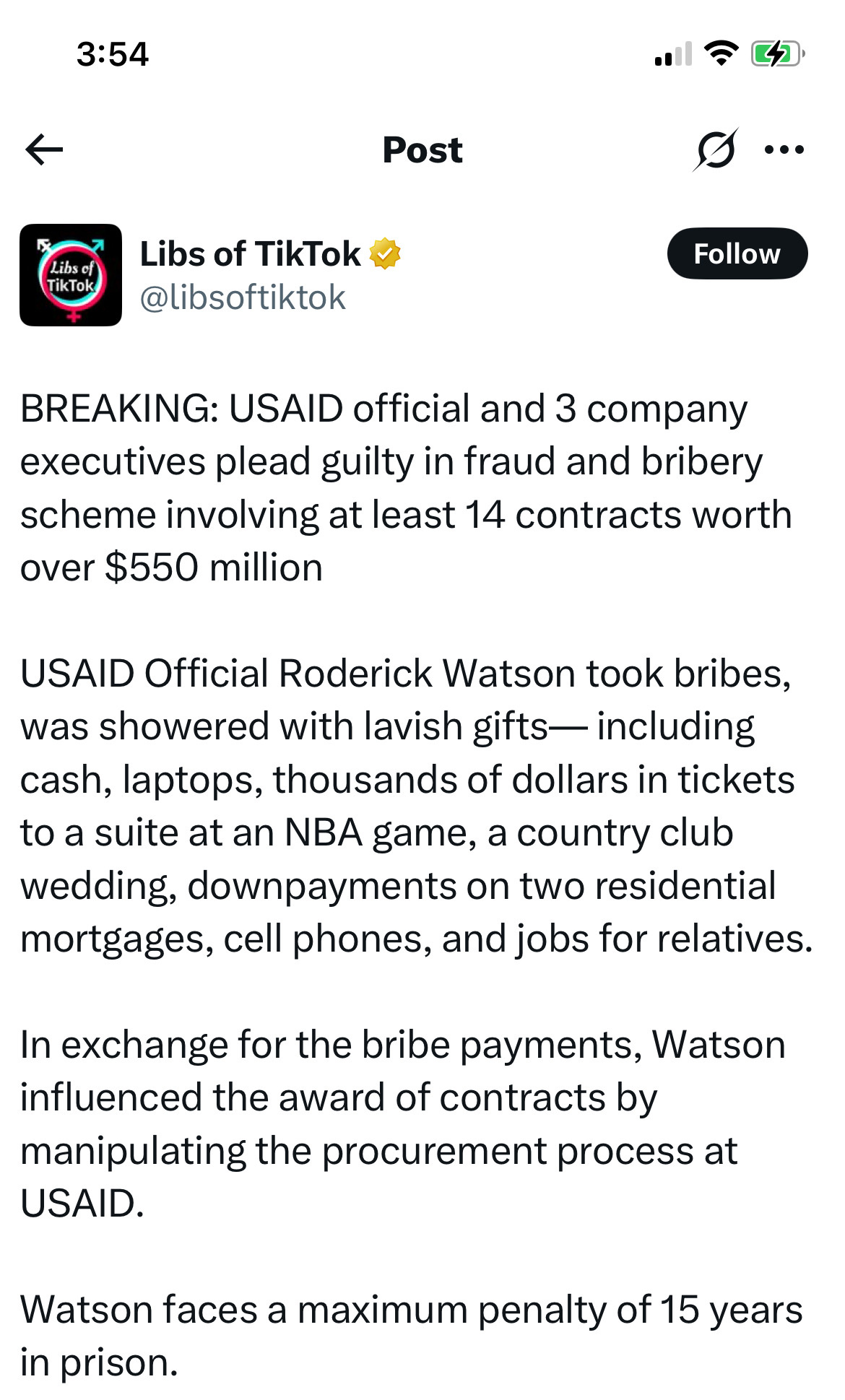This screenshot has height=1400, width=845.
Task: Tap the Libs of TikTok display name
Action: click(x=250, y=253)
